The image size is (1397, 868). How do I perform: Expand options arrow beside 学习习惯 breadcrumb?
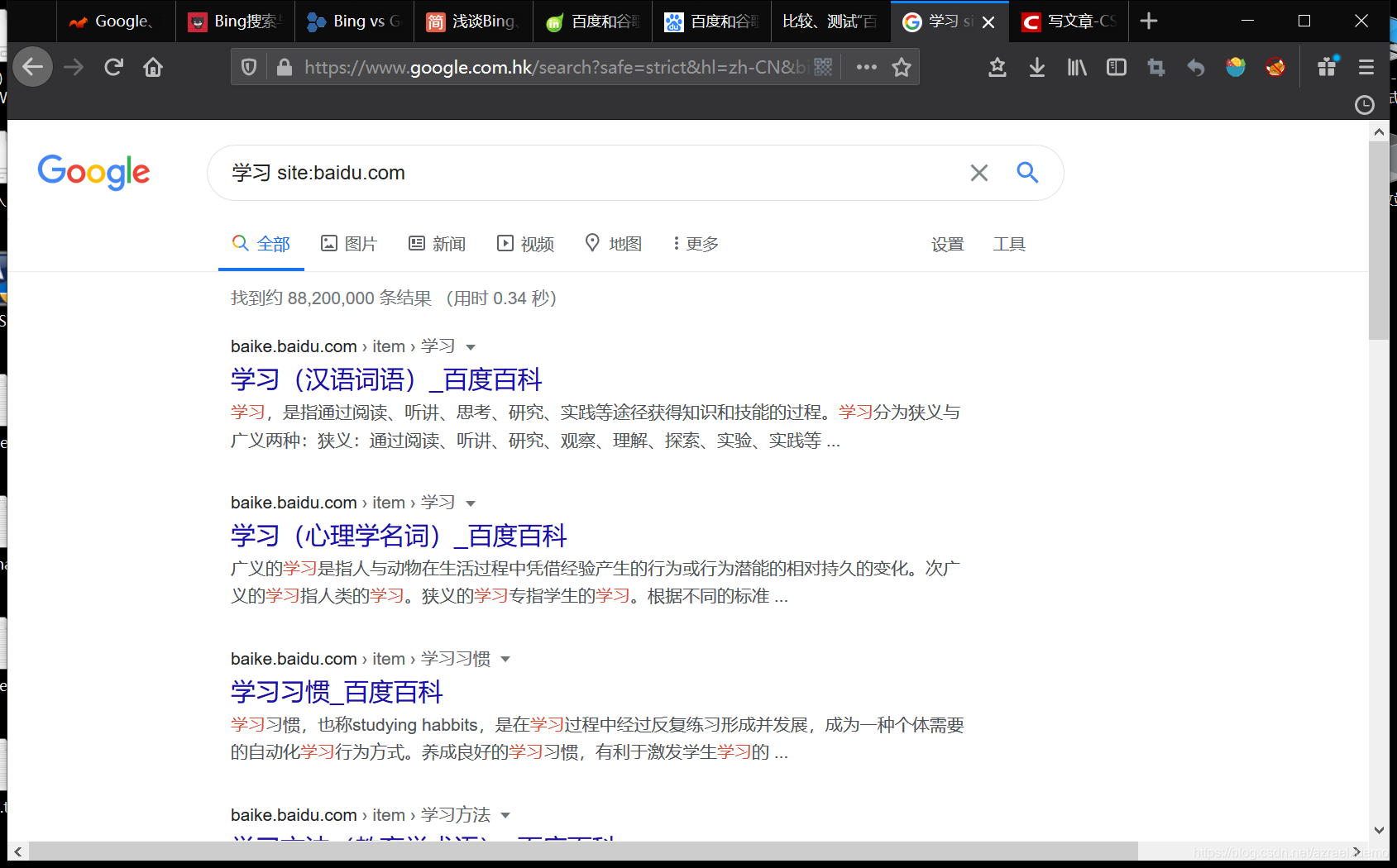point(505,660)
